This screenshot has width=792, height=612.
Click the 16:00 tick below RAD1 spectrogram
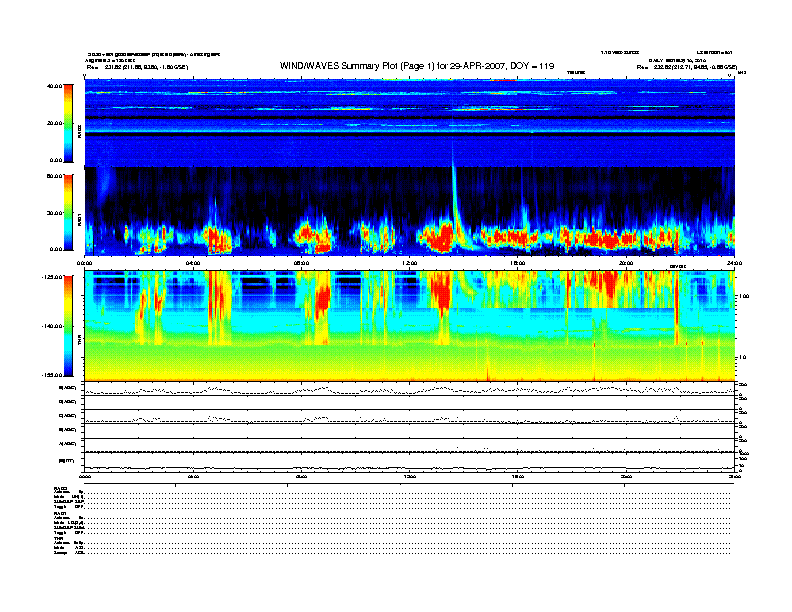pyautogui.click(x=518, y=263)
